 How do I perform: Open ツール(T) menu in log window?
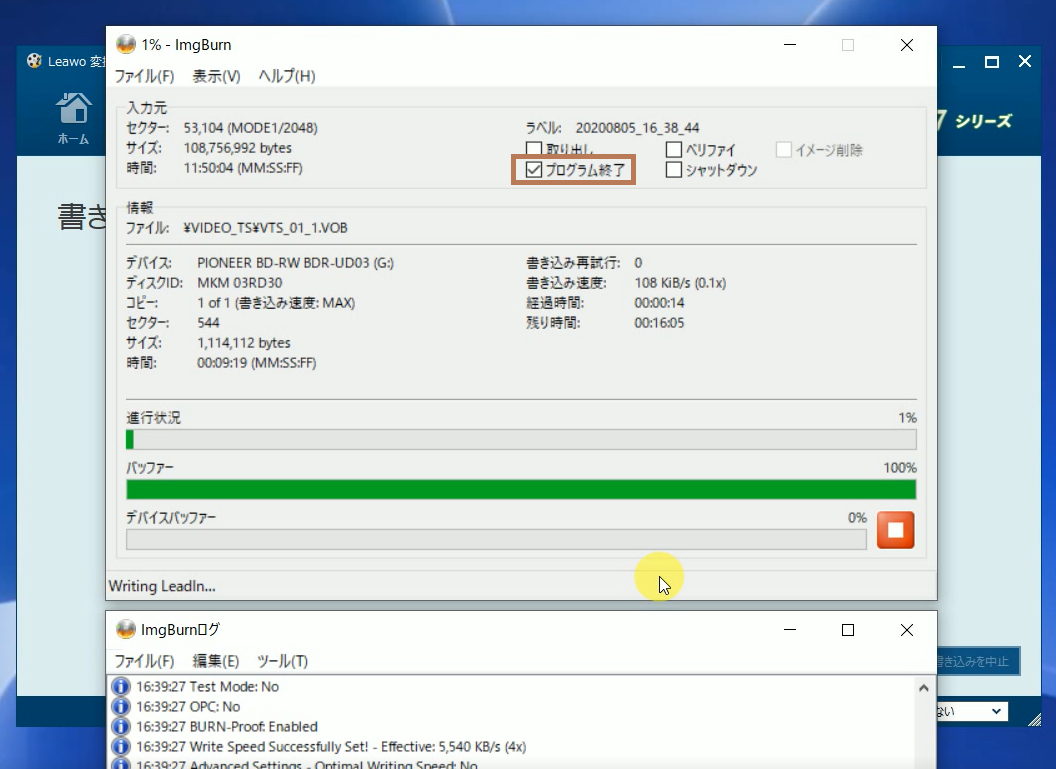(x=282, y=661)
